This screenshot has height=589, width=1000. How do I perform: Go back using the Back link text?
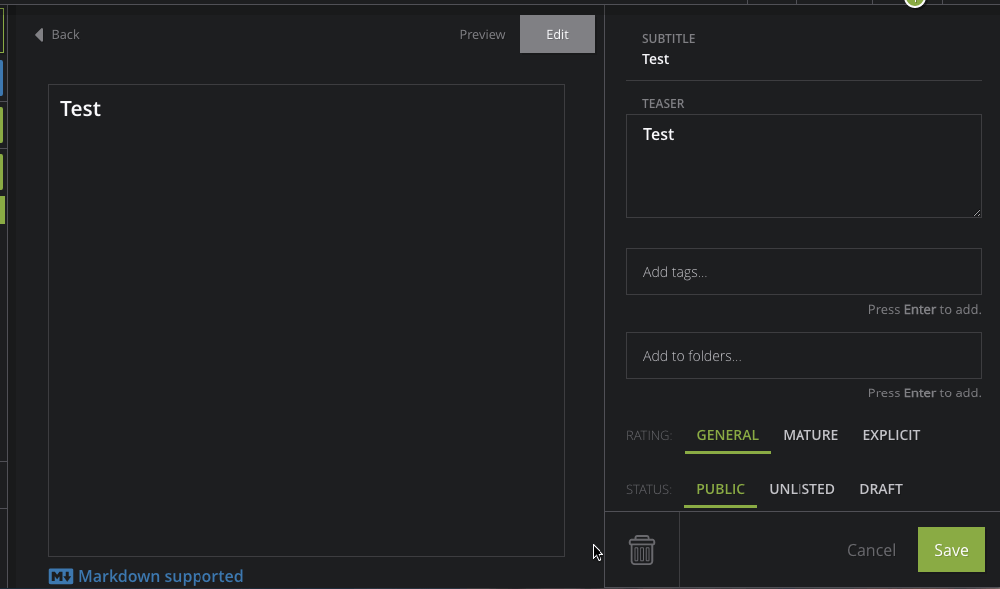(x=65, y=35)
